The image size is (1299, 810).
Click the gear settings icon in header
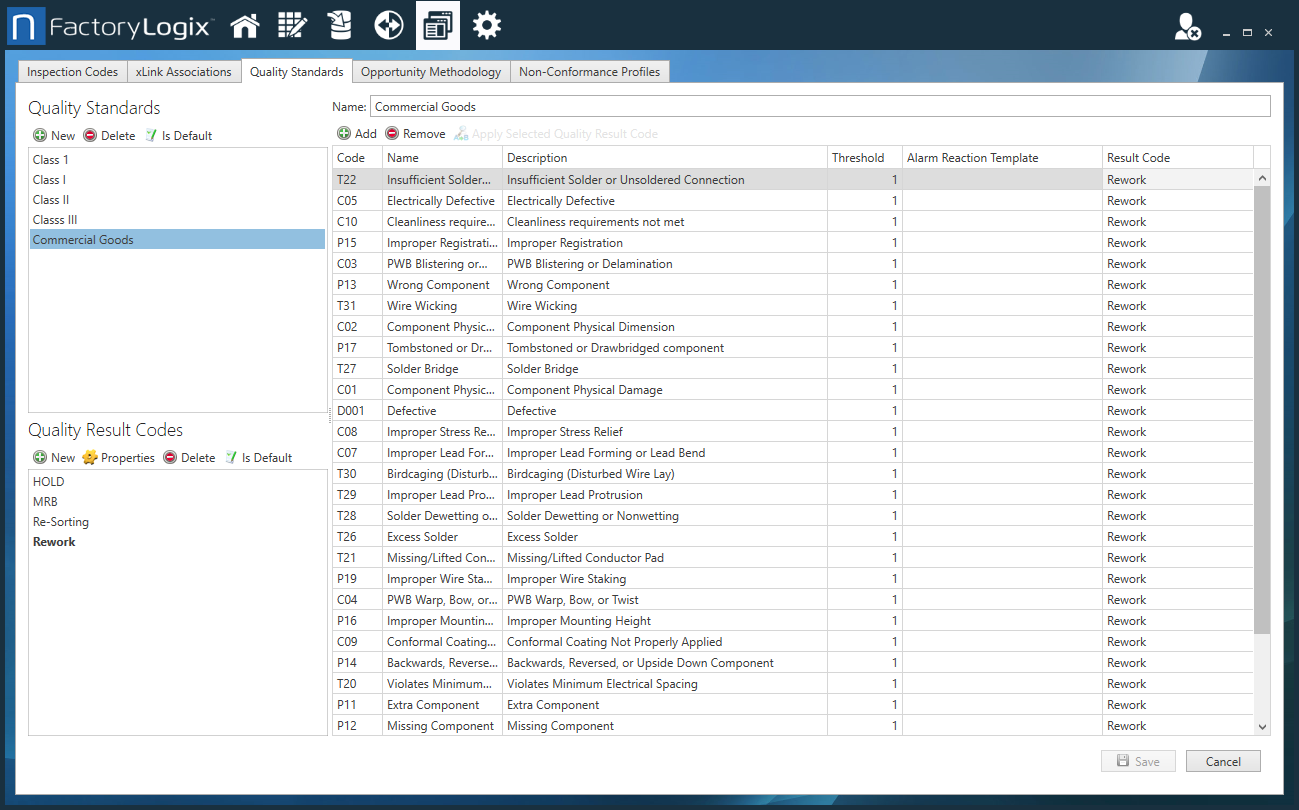tap(487, 26)
